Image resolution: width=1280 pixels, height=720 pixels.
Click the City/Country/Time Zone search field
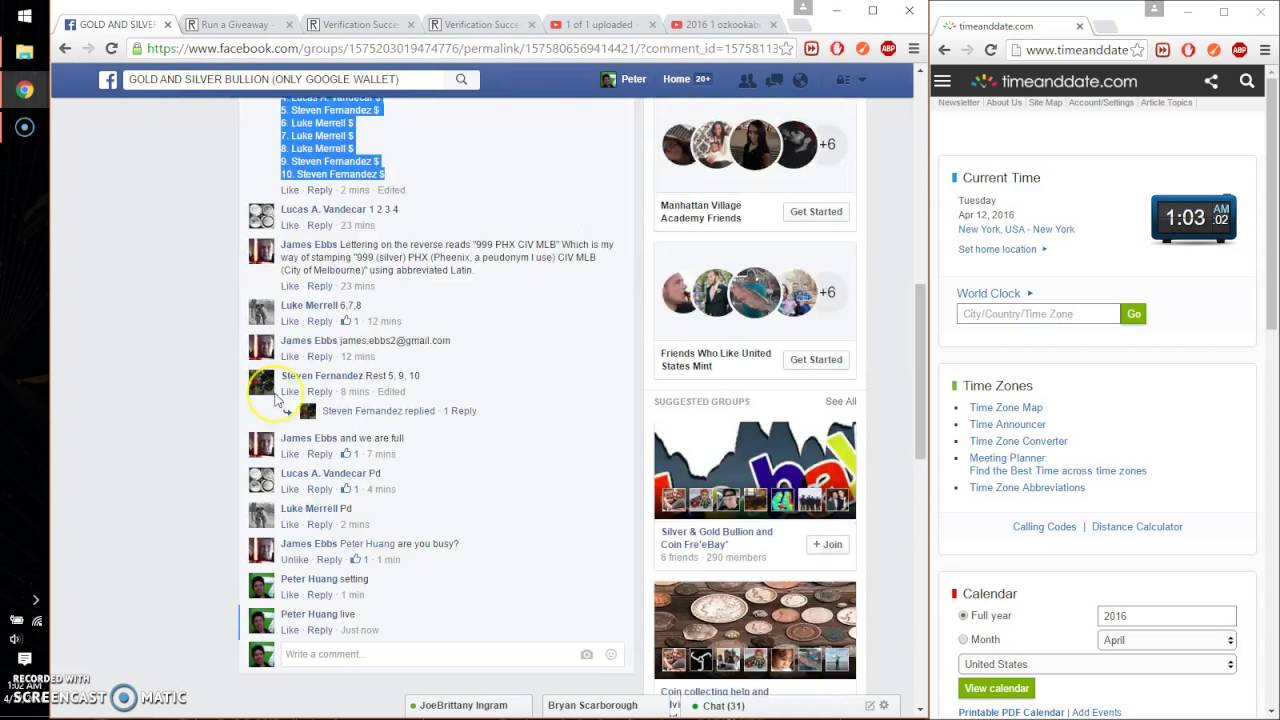1038,314
